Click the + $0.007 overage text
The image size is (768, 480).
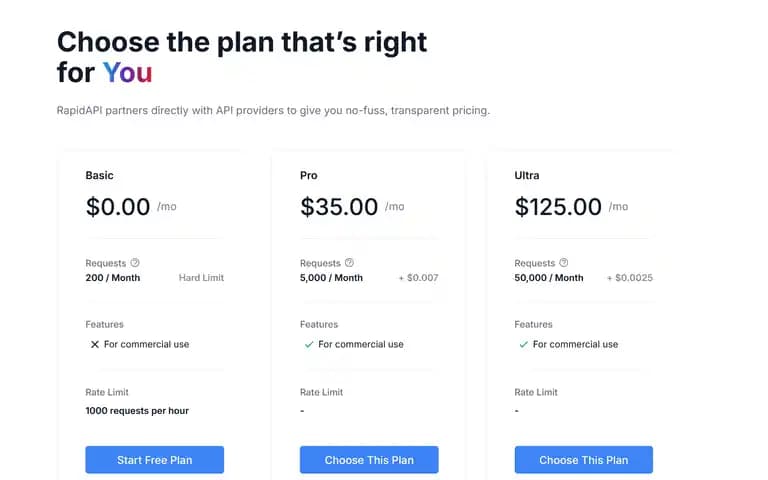pos(418,278)
